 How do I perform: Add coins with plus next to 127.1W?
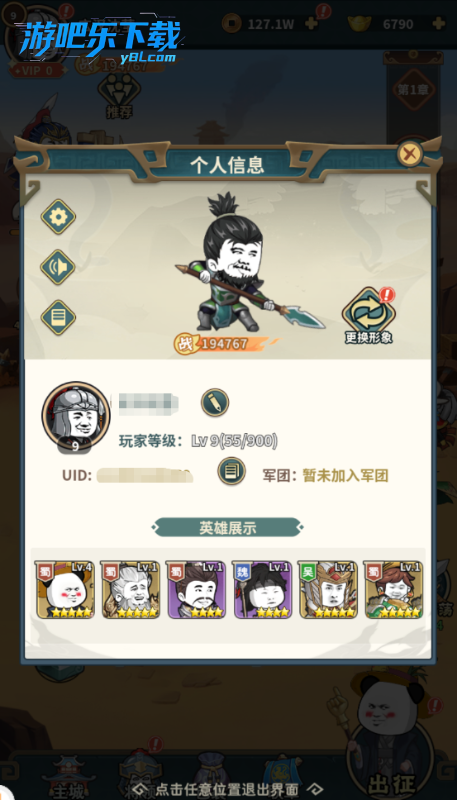pos(311,23)
